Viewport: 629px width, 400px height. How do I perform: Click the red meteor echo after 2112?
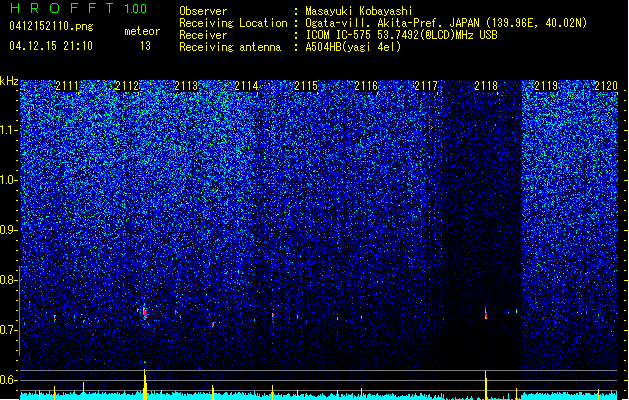tap(145, 313)
